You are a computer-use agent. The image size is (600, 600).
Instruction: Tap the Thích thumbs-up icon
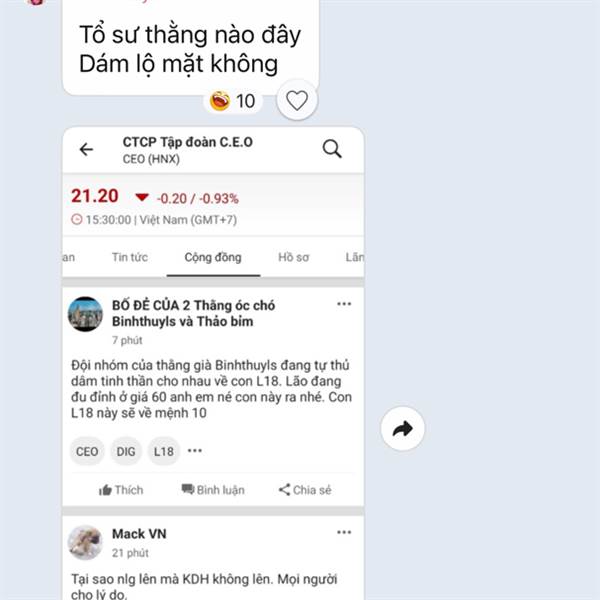(105, 490)
